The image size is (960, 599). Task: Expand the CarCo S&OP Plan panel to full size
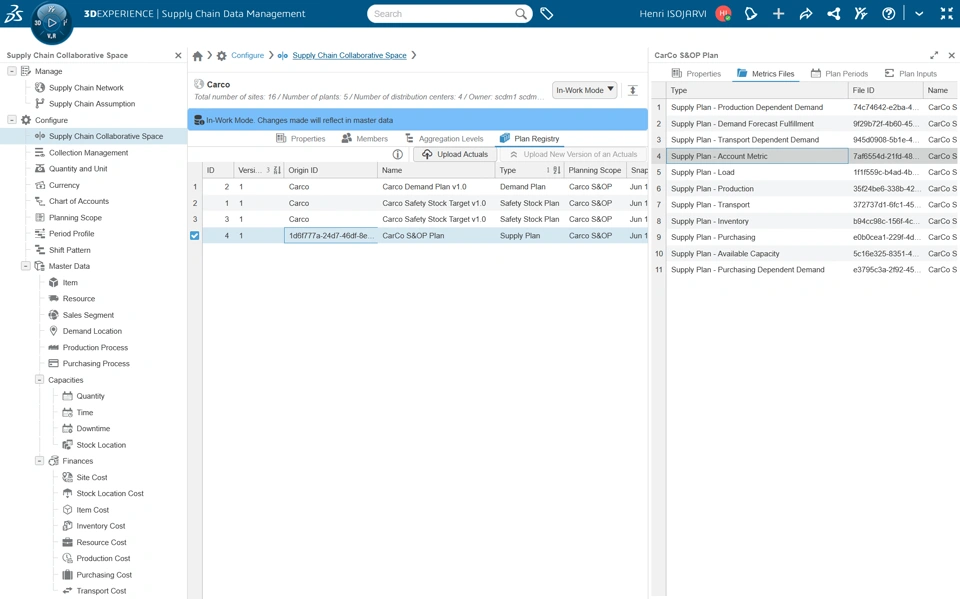[934, 55]
